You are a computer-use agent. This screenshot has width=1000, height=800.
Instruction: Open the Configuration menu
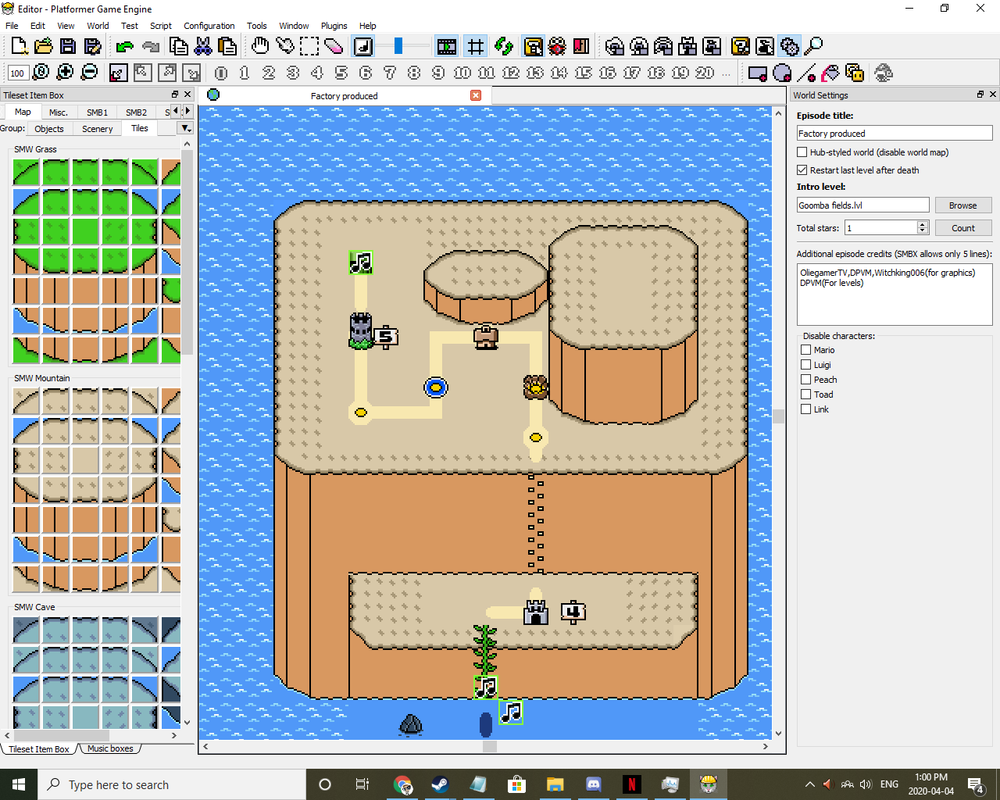(209, 26)
